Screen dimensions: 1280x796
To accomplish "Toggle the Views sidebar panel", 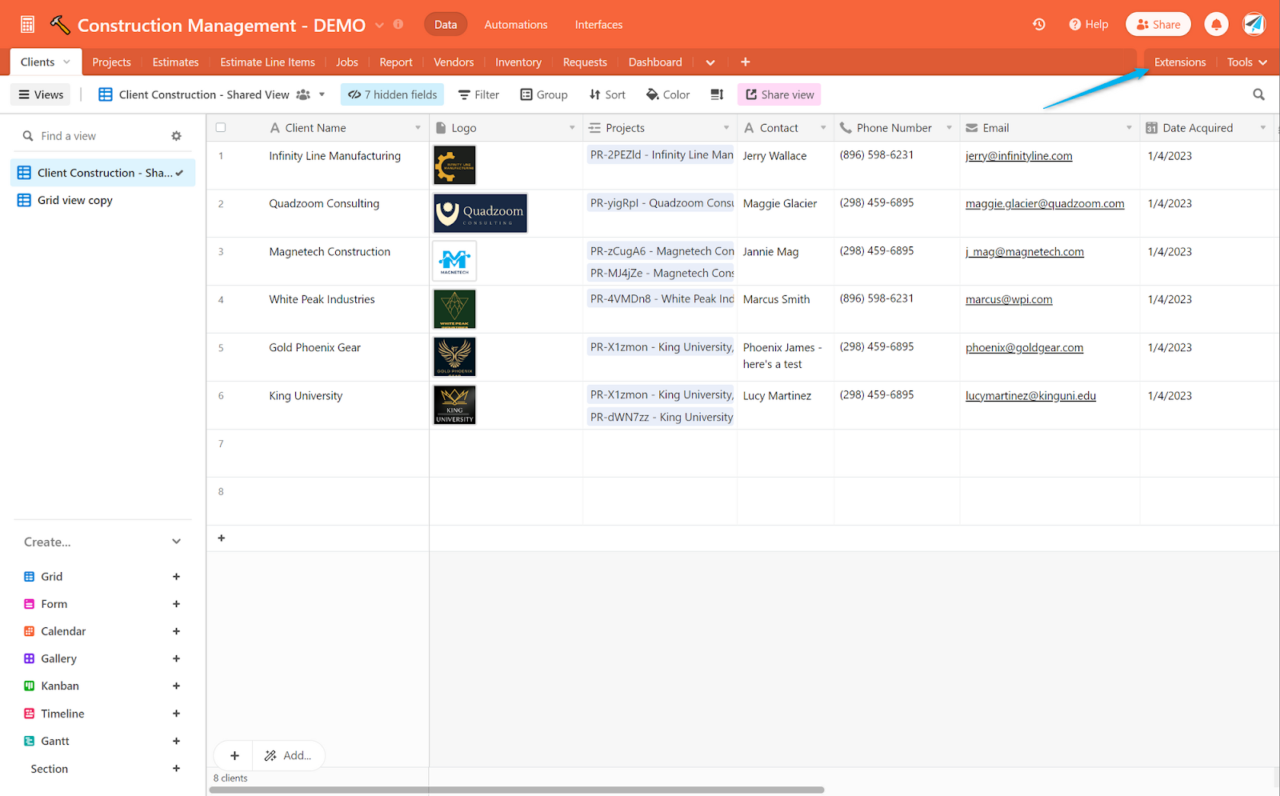I will pos(40,94).
